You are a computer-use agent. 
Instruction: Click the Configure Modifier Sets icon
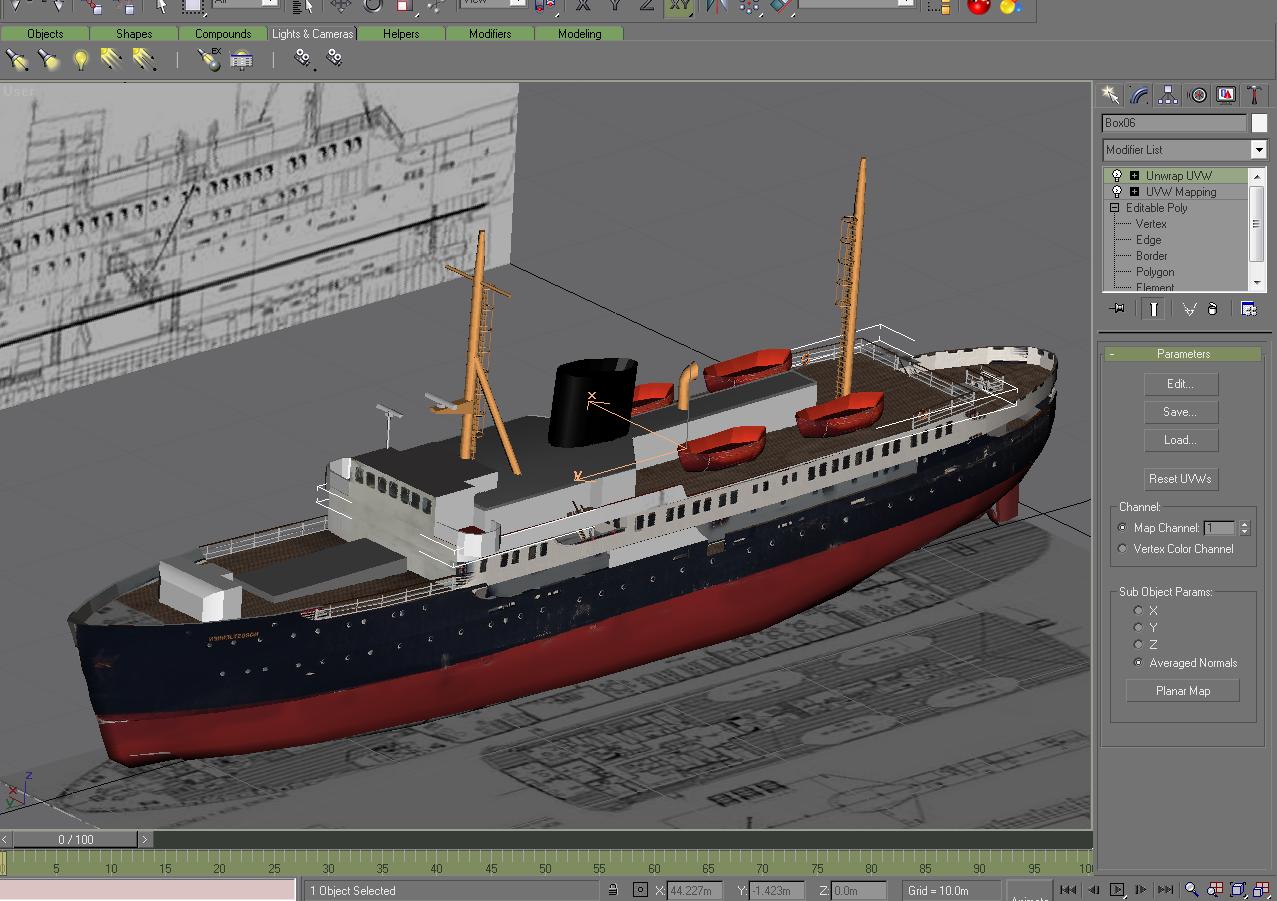click(x=1248, y=309)
